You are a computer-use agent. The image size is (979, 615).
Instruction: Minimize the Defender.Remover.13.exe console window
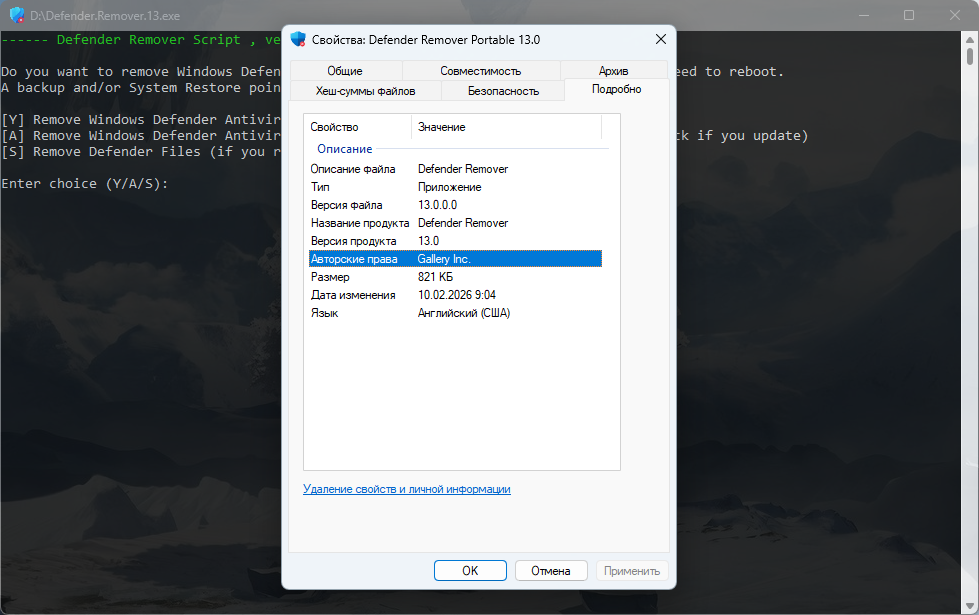coord(864,15)
